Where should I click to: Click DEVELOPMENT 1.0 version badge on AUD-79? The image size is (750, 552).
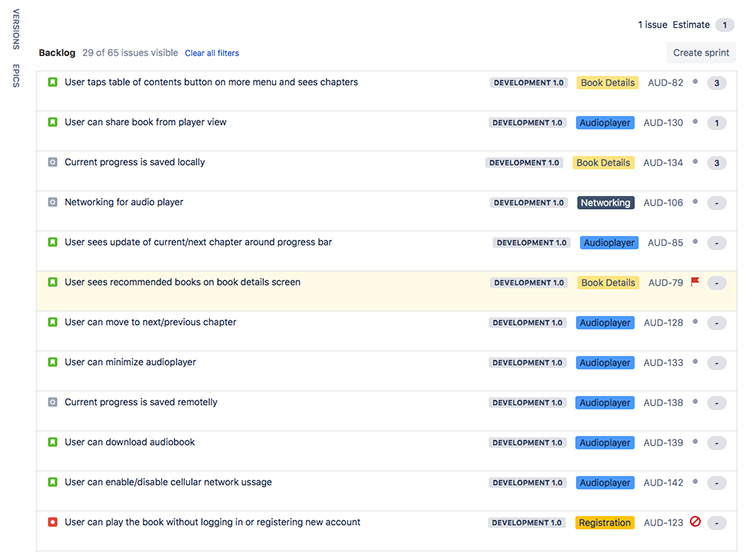click(529, 283)
